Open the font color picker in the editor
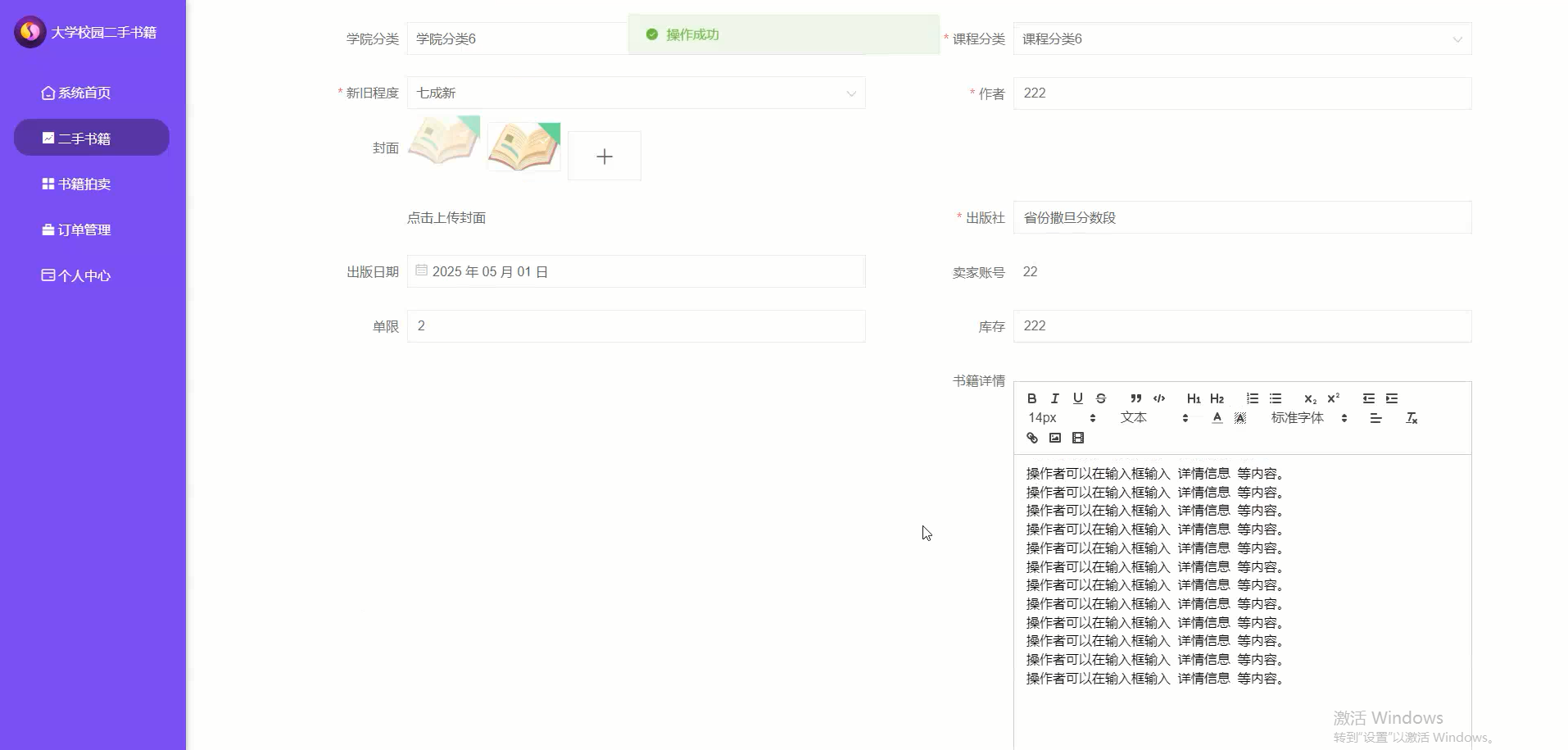 click(1217, 418)
